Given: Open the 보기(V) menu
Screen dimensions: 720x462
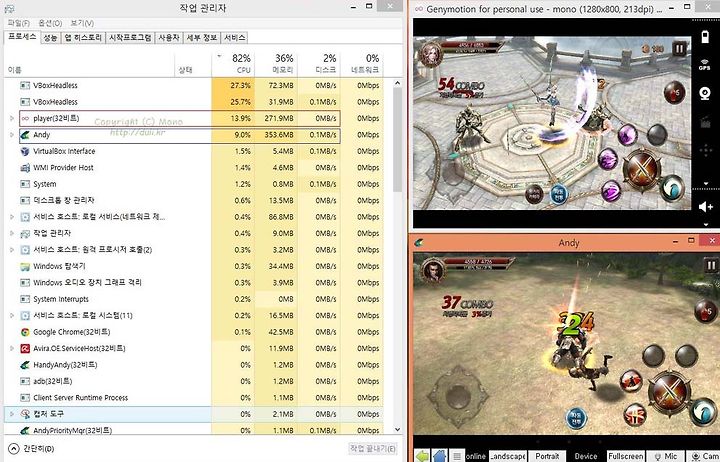Looking at the screenshot, I should pos(82,23).
